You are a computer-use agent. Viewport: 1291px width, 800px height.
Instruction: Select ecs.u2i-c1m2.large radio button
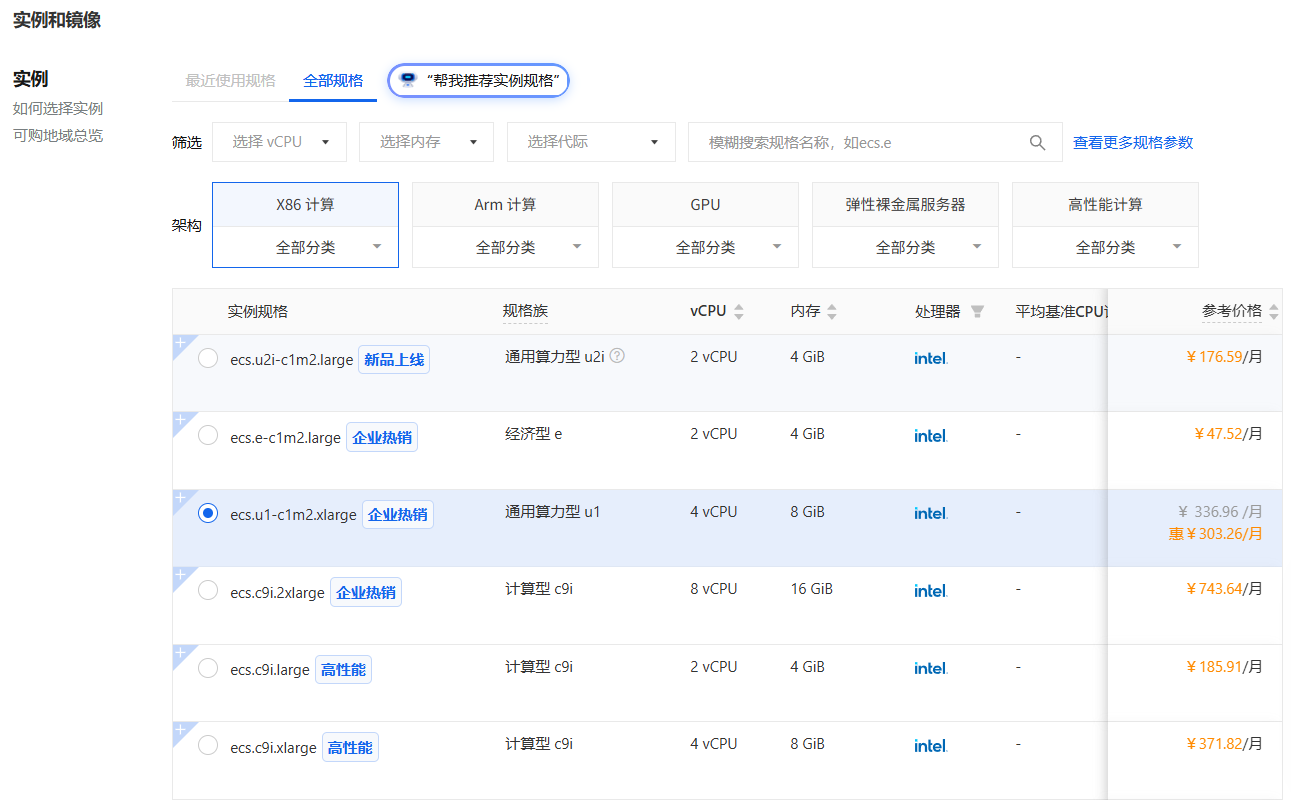pyautogui.click(x=208, y=358)
